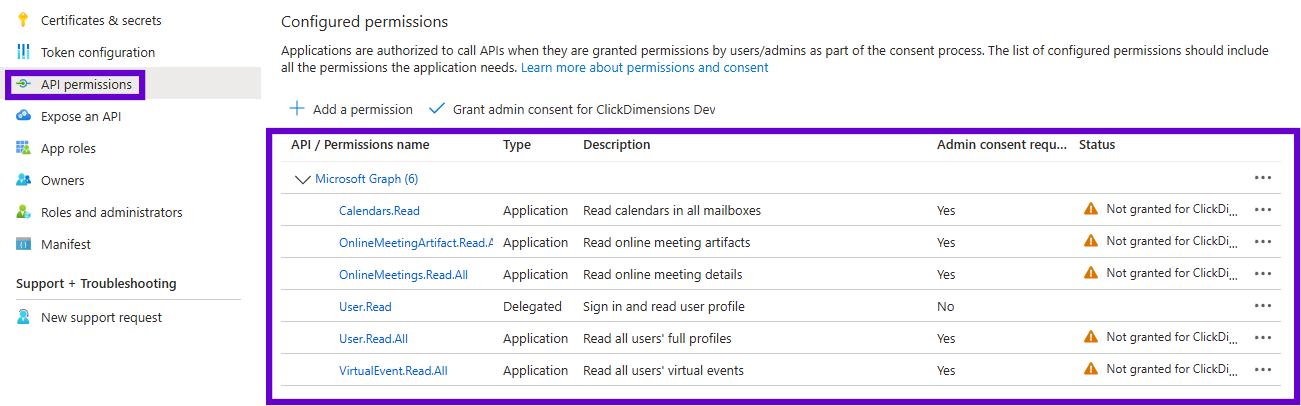
Task: Click the App roles grid icon
Action: [x=23, y=148]
